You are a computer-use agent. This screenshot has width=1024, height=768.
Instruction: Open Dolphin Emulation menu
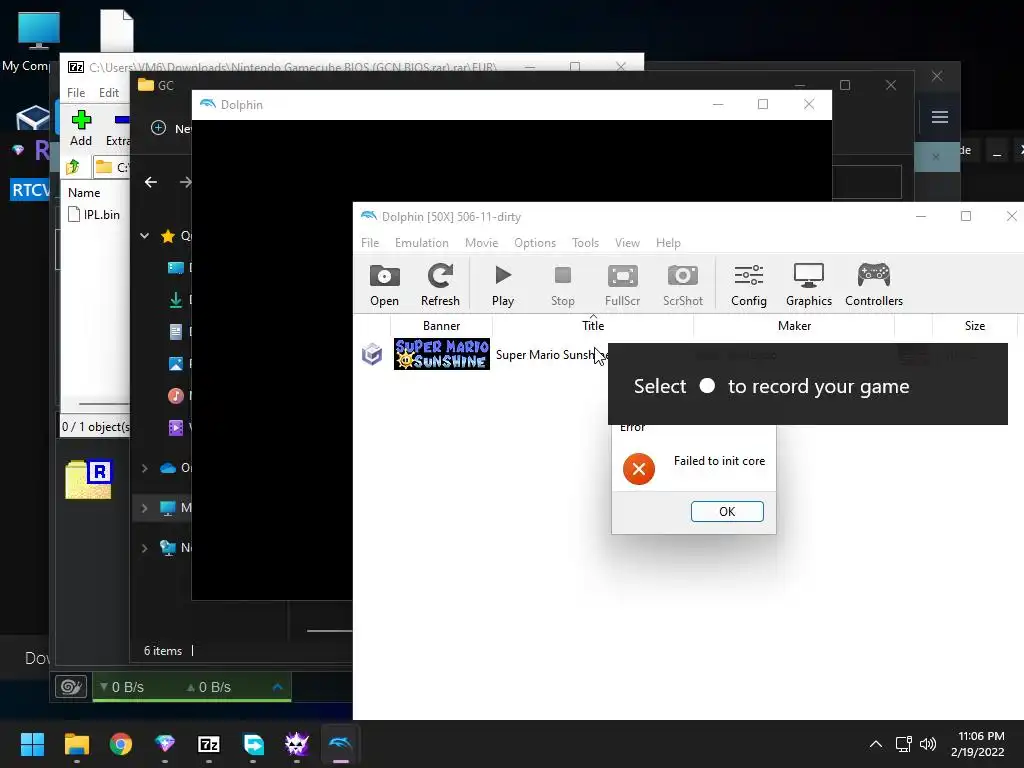[421, 242]
